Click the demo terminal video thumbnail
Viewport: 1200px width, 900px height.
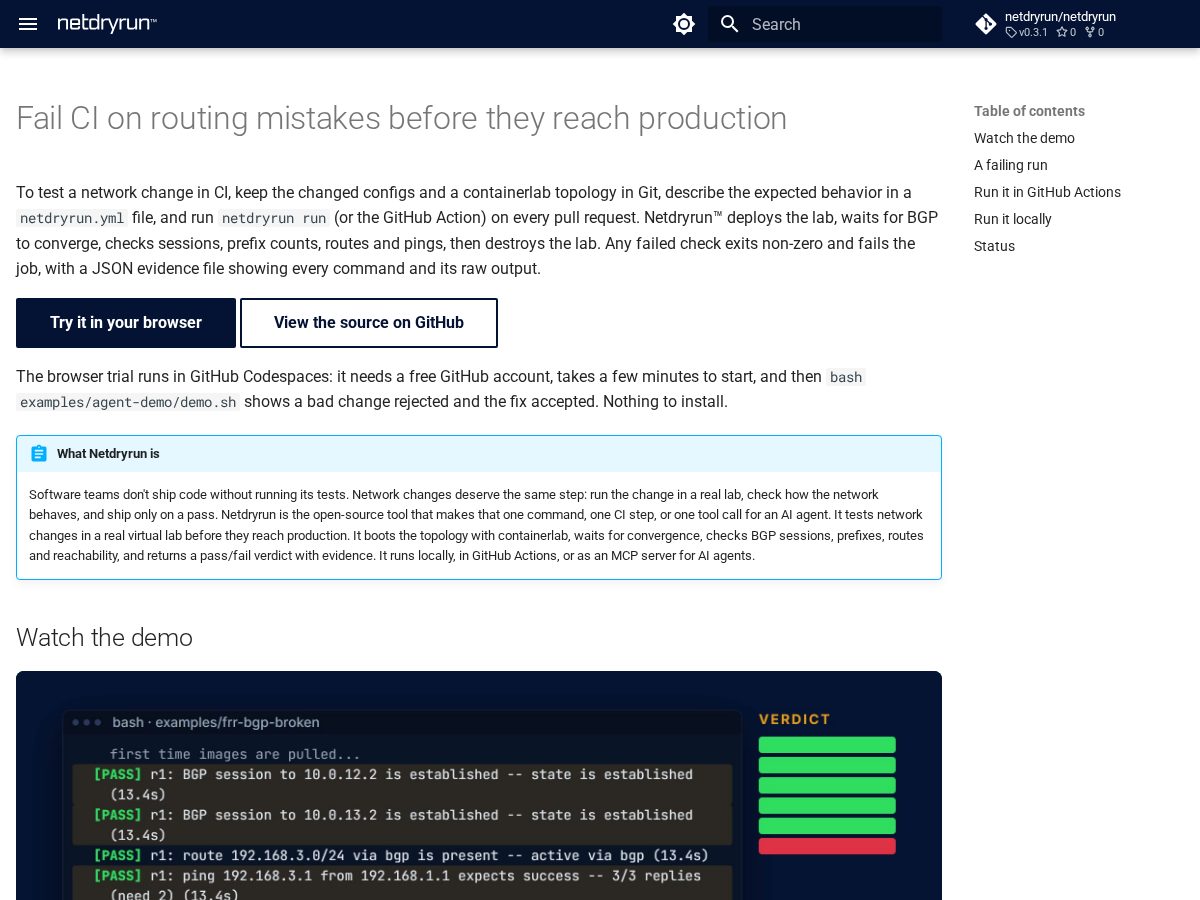(x=479, y=785)
